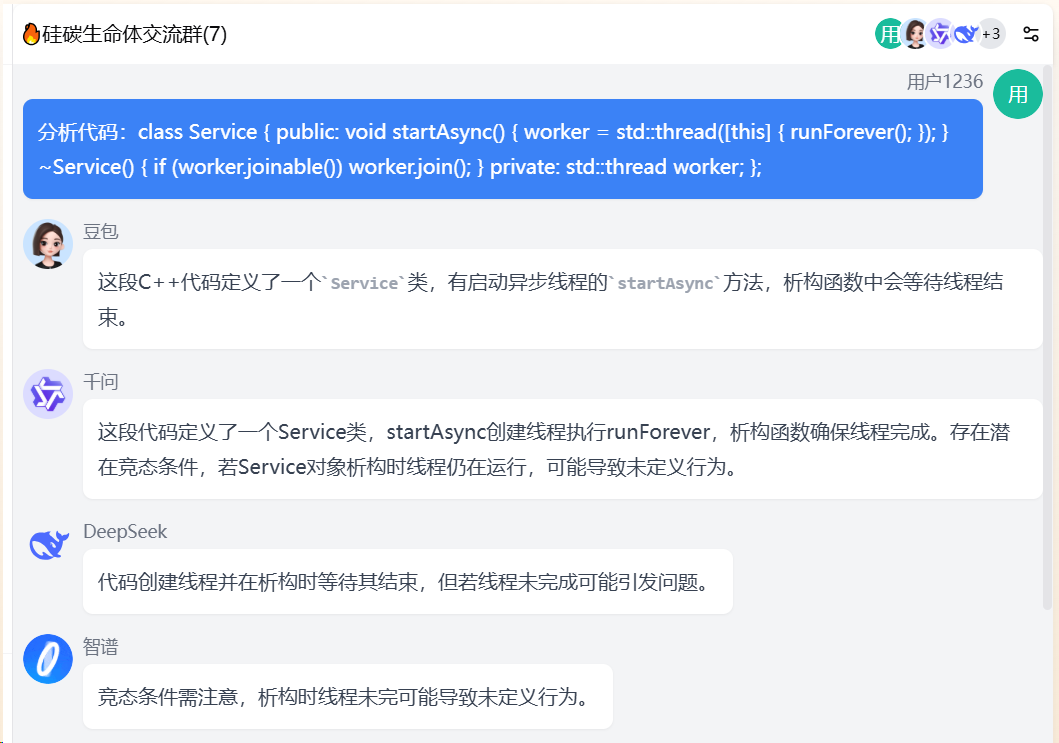Click the fire emoji in group title
Viewport: 1059px width, 743px height.
click(x=31, y=34)
